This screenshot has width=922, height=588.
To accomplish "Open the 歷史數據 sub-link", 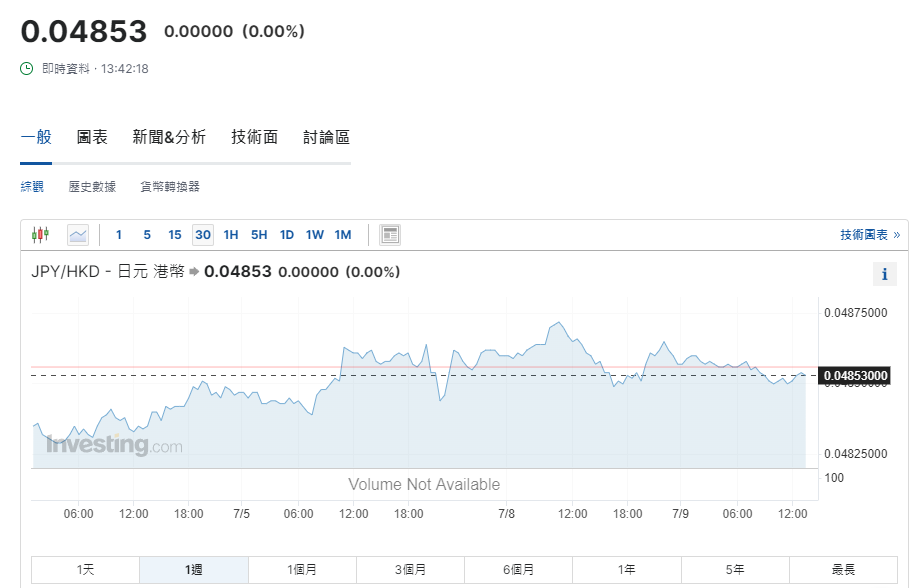I will tap(92, 187).
